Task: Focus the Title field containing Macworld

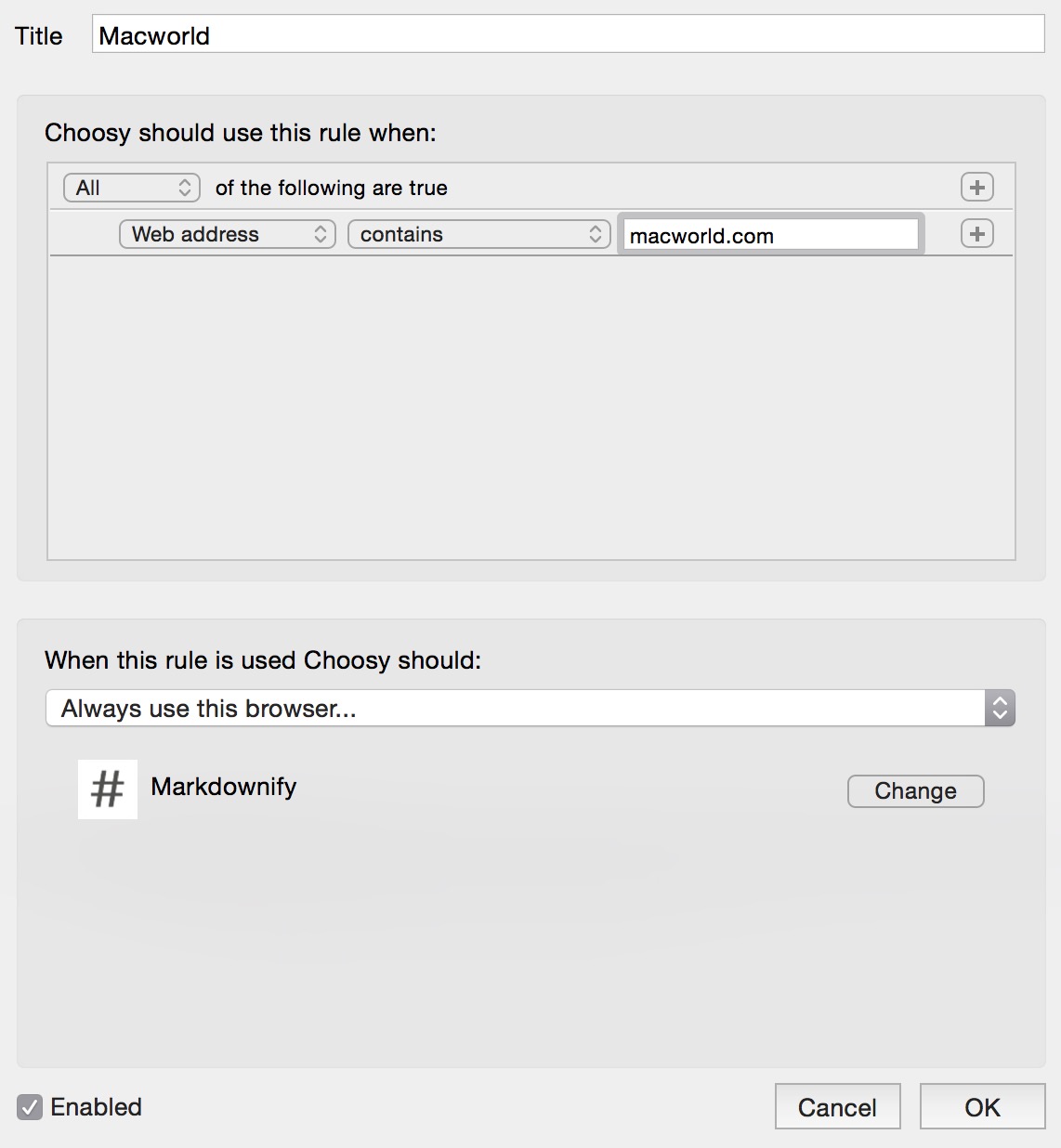Action: pos(569,34)
